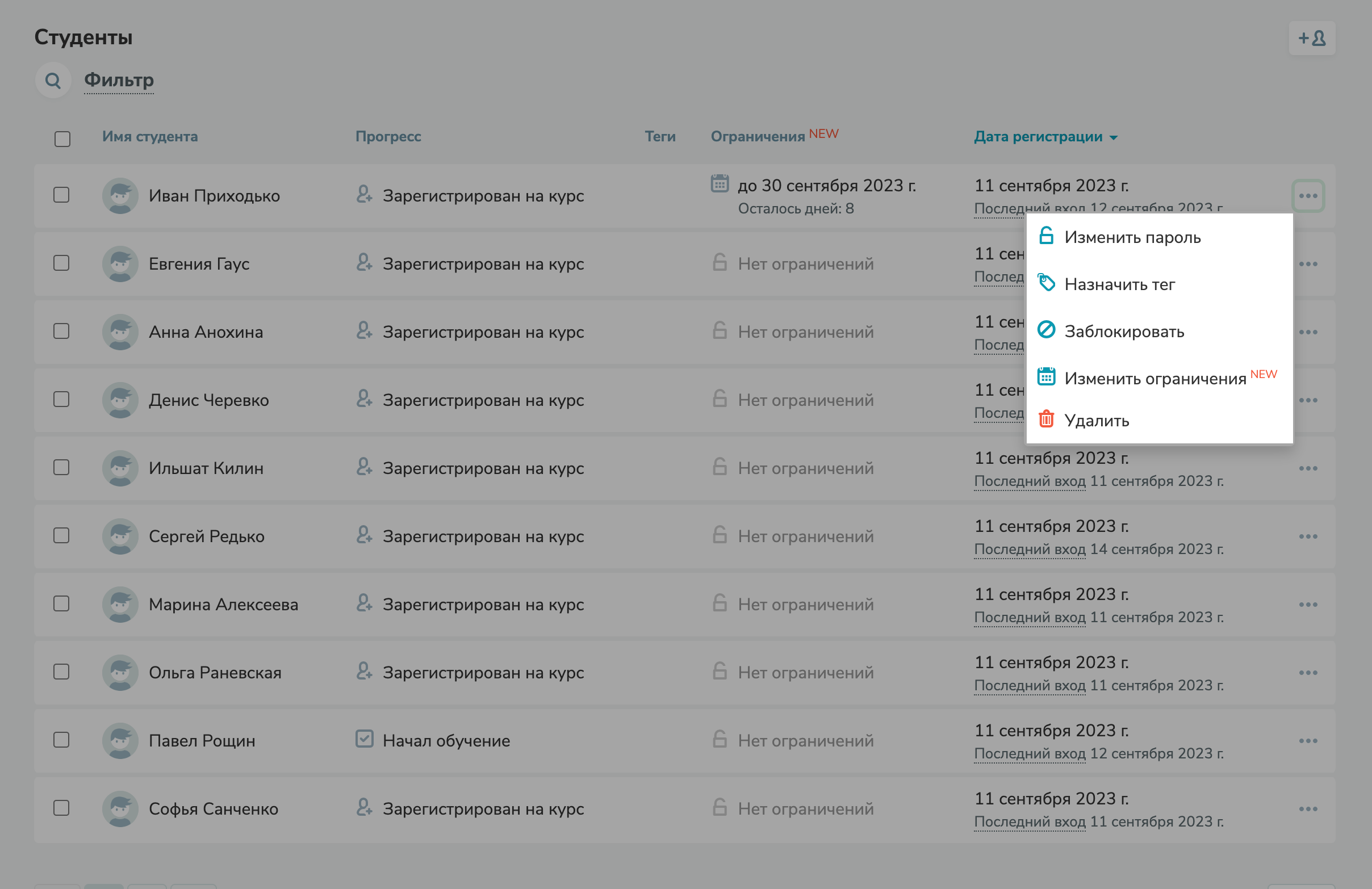Click student name Ольга Раневская

215,672
